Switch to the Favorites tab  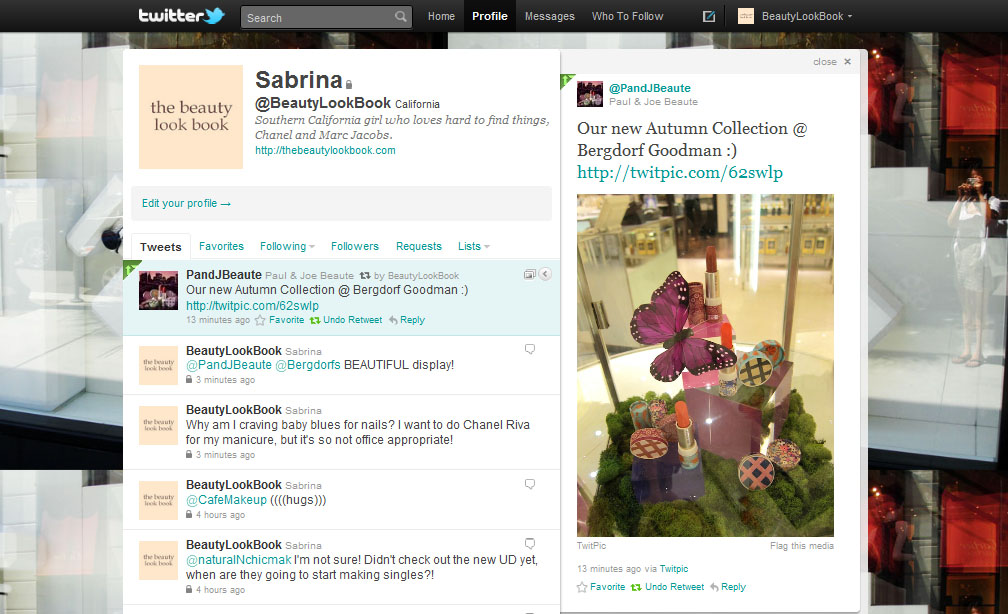click(x=221, y=246)
